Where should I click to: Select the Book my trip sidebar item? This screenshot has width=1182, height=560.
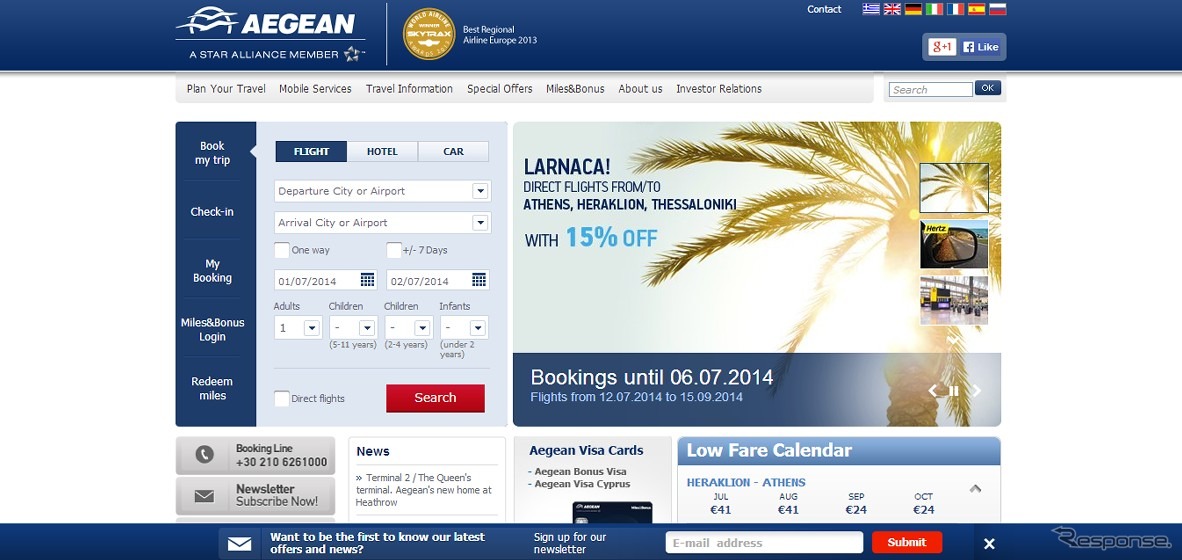click(212, 153)
